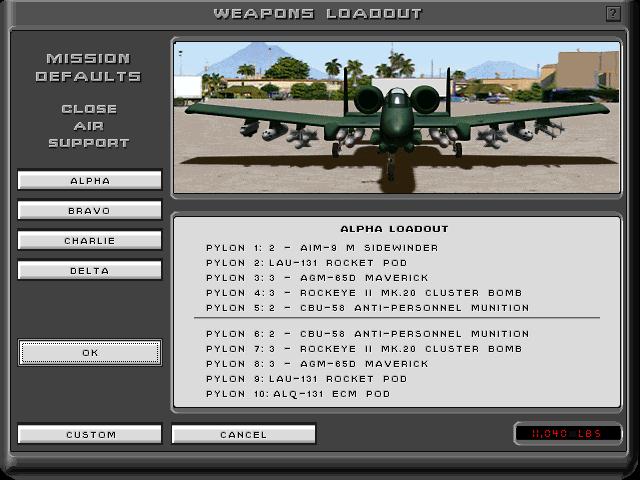Click the MISSION DEFAULTS label
This screenshot has width=640, height=480.
tap(88, 67)
